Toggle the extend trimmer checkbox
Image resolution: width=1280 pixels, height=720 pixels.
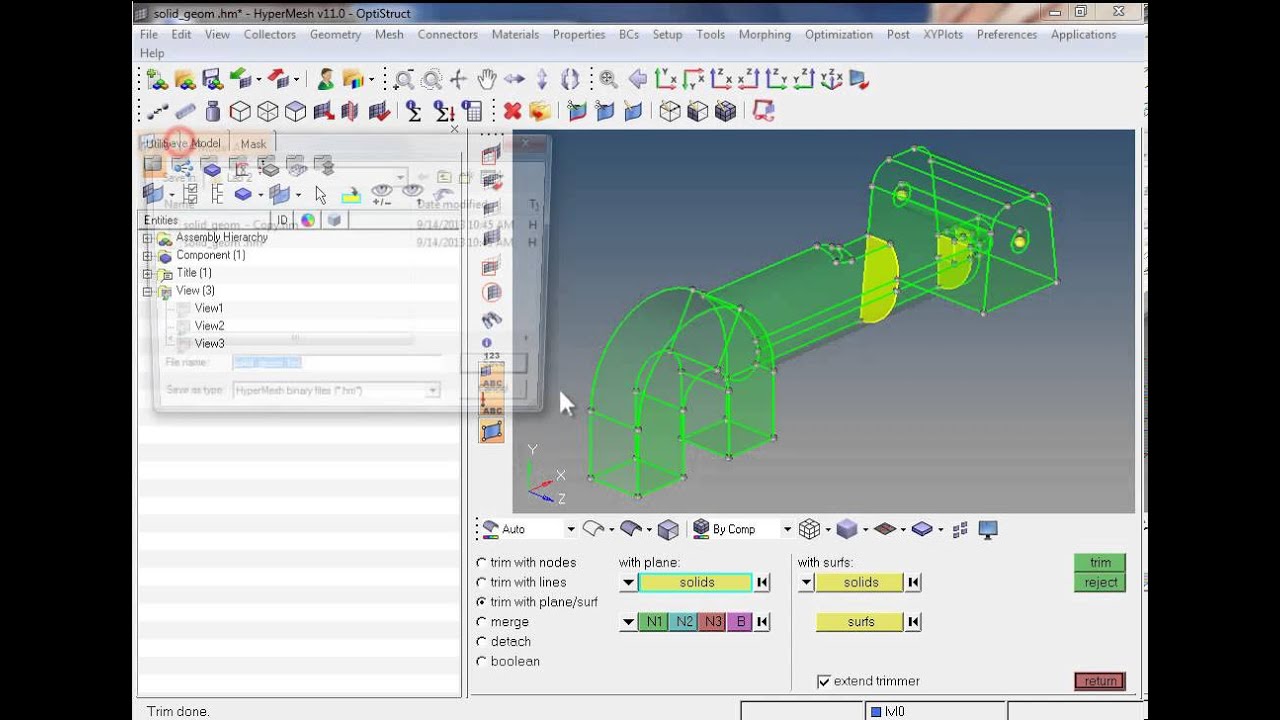click(824, 681)
